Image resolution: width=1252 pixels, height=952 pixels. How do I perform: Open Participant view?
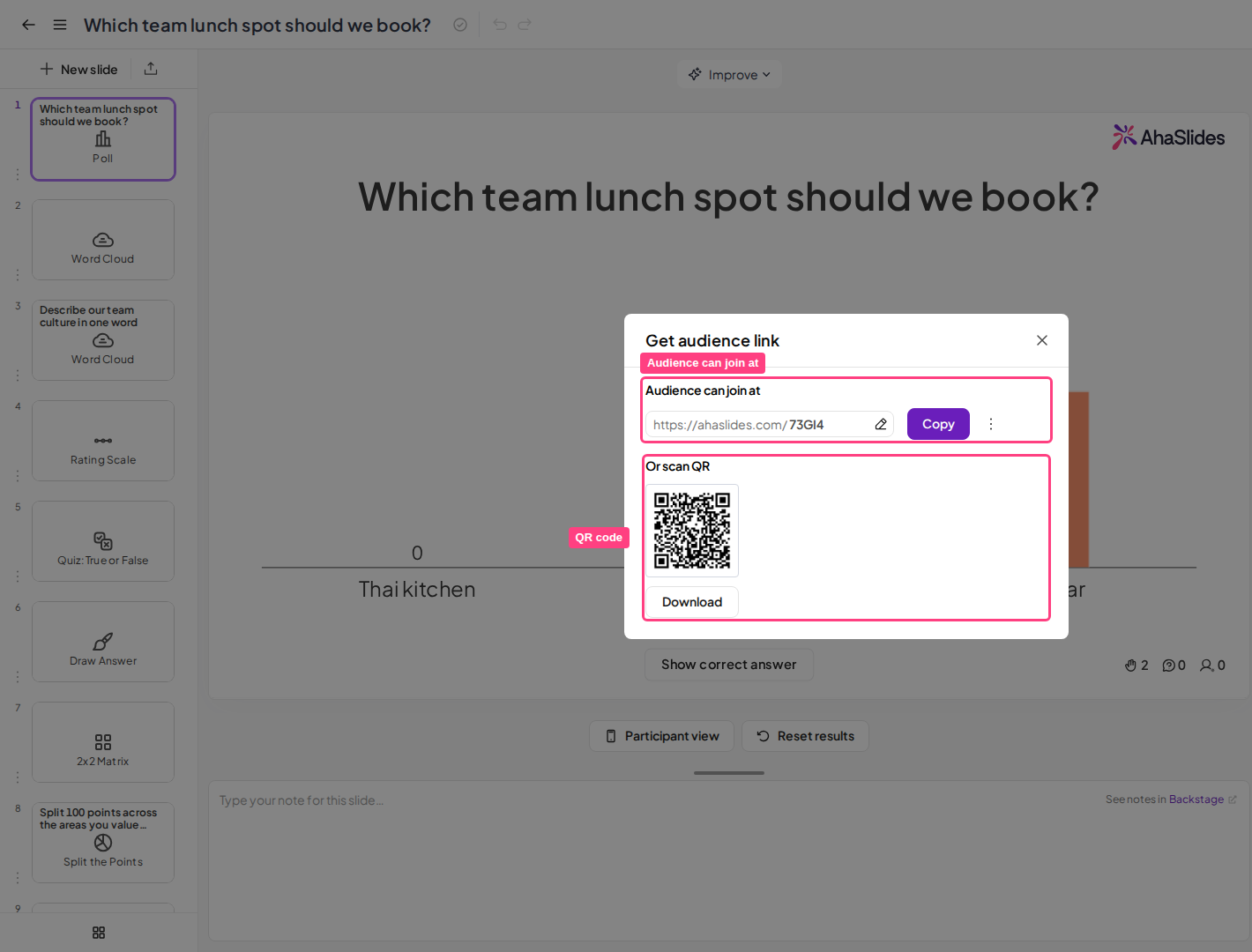click(661, 736)
